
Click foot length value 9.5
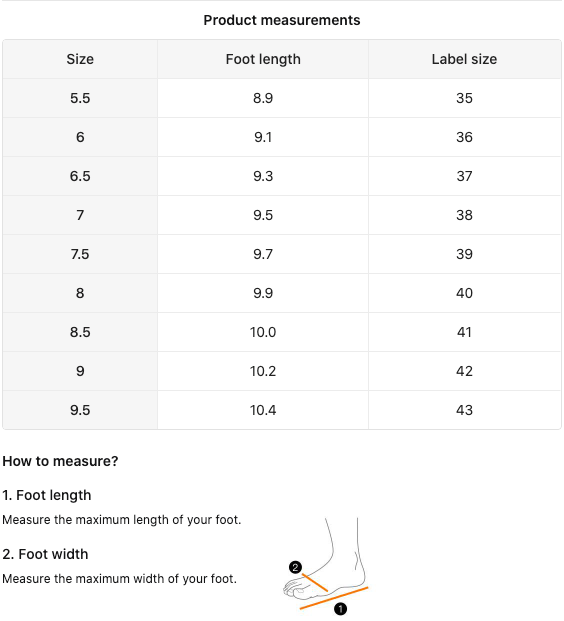click(263, 215)
